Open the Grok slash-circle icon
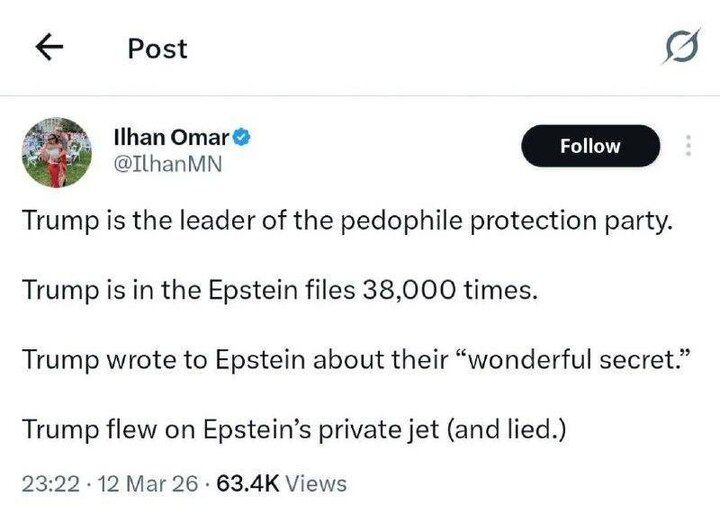This screenshot has width=720, height=514. tap(681, 48)
